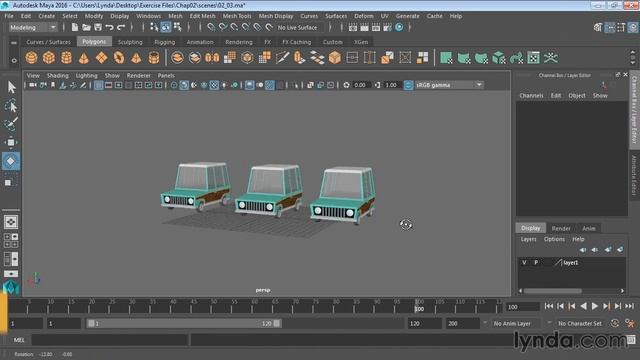Toggle layer1 visibility V box

coord(524,262)
